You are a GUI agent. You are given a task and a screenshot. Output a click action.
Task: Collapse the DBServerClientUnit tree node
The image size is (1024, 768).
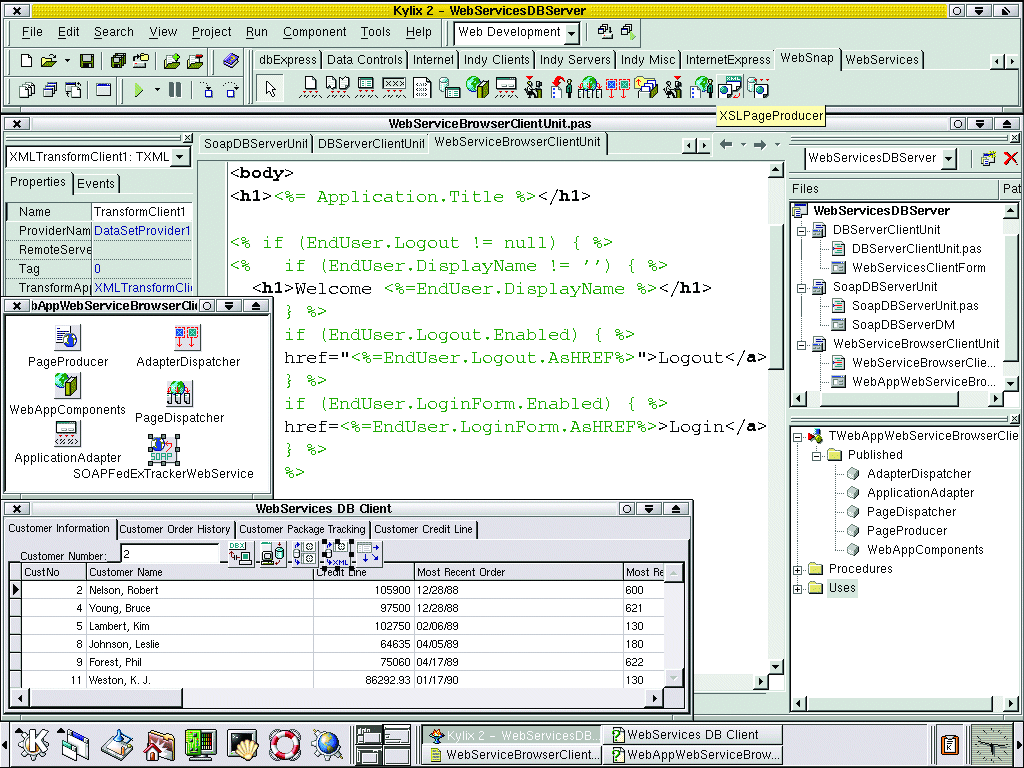[x=801, y=231]
